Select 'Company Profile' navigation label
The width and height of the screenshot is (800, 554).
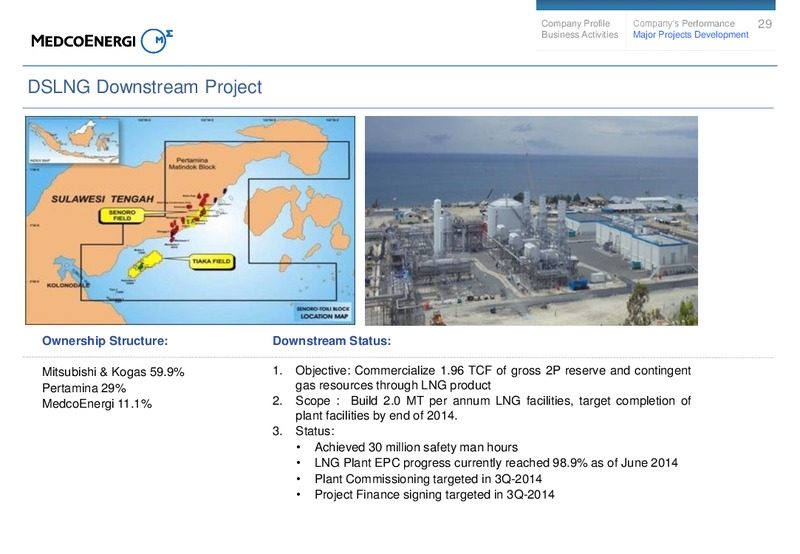click(576, 23)
